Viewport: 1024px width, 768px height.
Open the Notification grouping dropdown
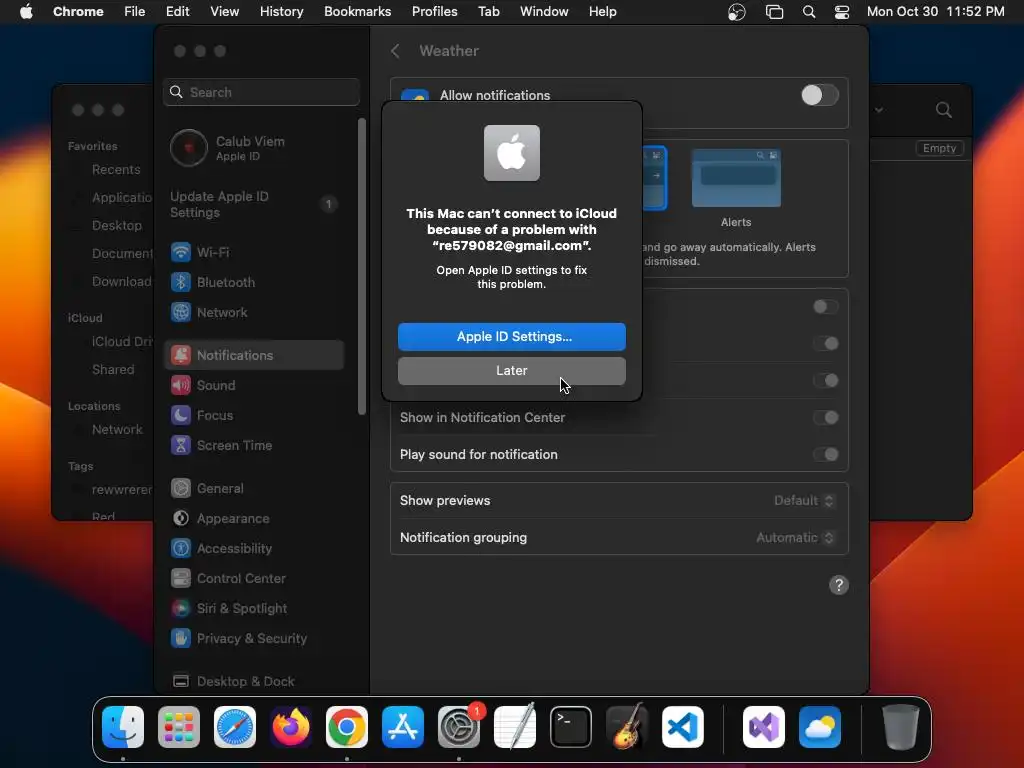[795, 537]
